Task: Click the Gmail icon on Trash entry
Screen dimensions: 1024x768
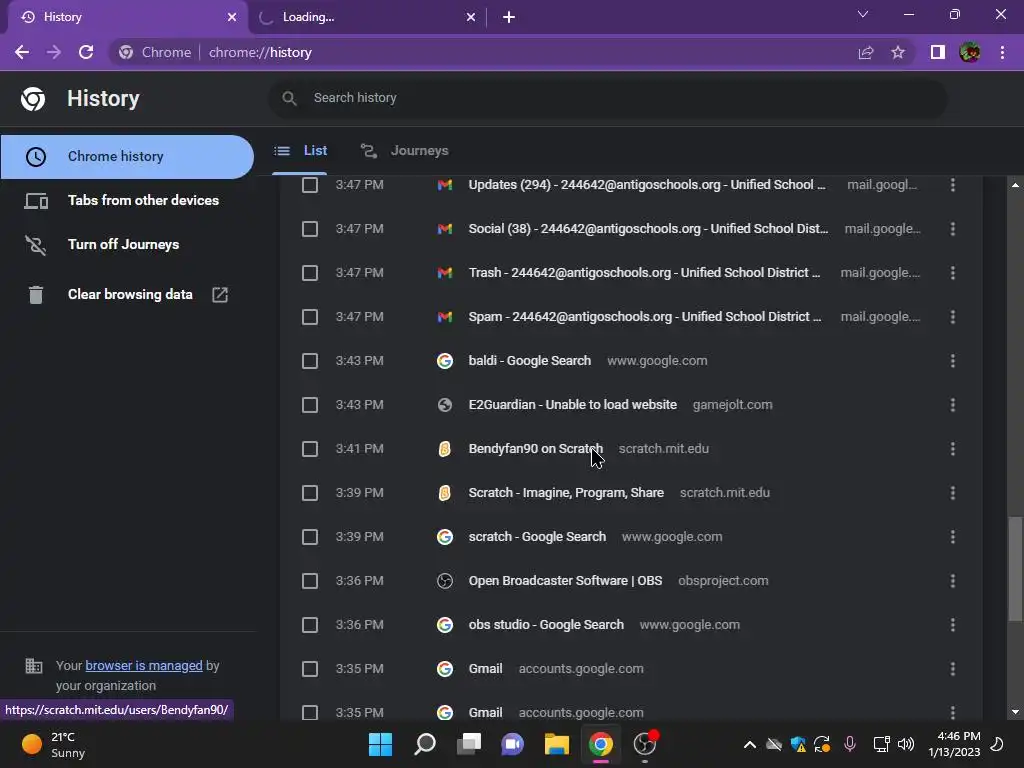Action: (445, 273)
